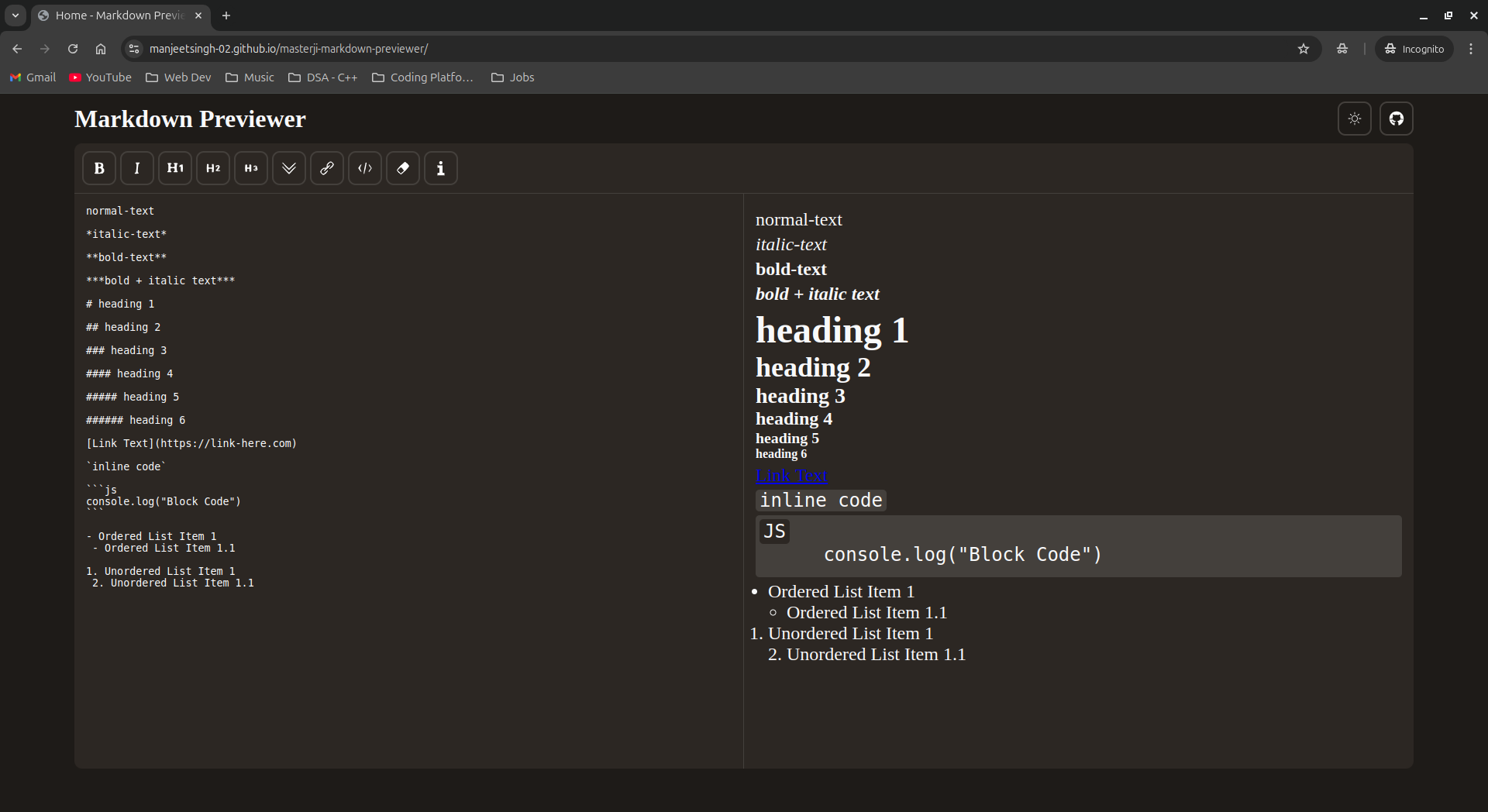Image resolution: width=1488 pixels, height=812 pixels.
Task: Open the tab search dropdown arrow
Action: pyautogui.click(x=15, y=15)
